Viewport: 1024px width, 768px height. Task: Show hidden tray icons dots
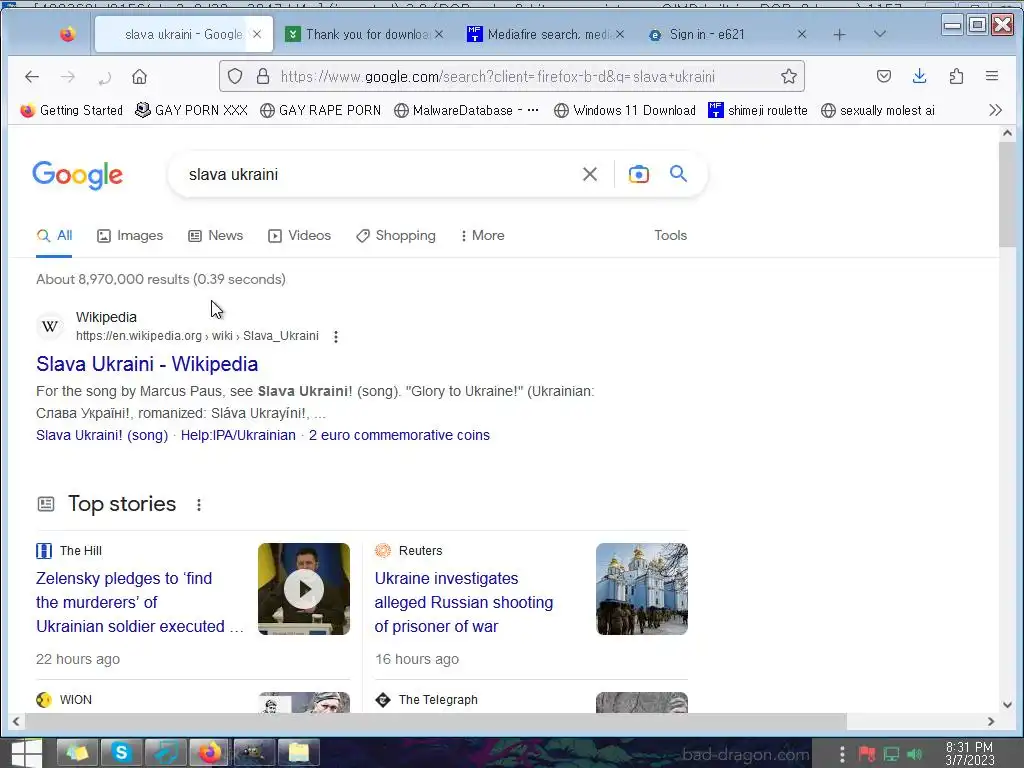[842, 754]
